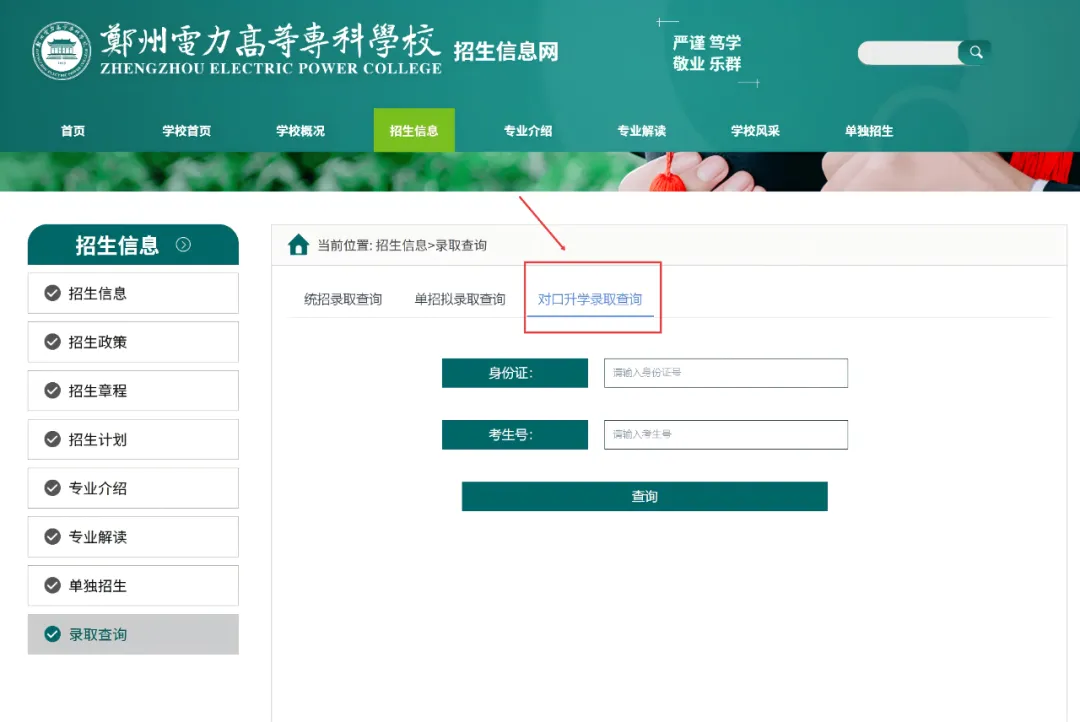Click the 身份证: label

pos(515,373)
